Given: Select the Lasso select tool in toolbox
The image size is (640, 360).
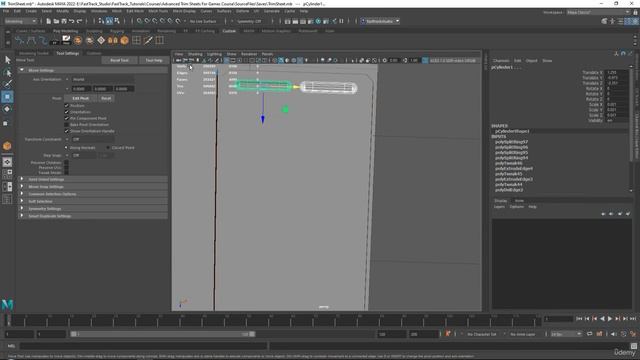Looking at the screenshot, I should pos(7,73).
